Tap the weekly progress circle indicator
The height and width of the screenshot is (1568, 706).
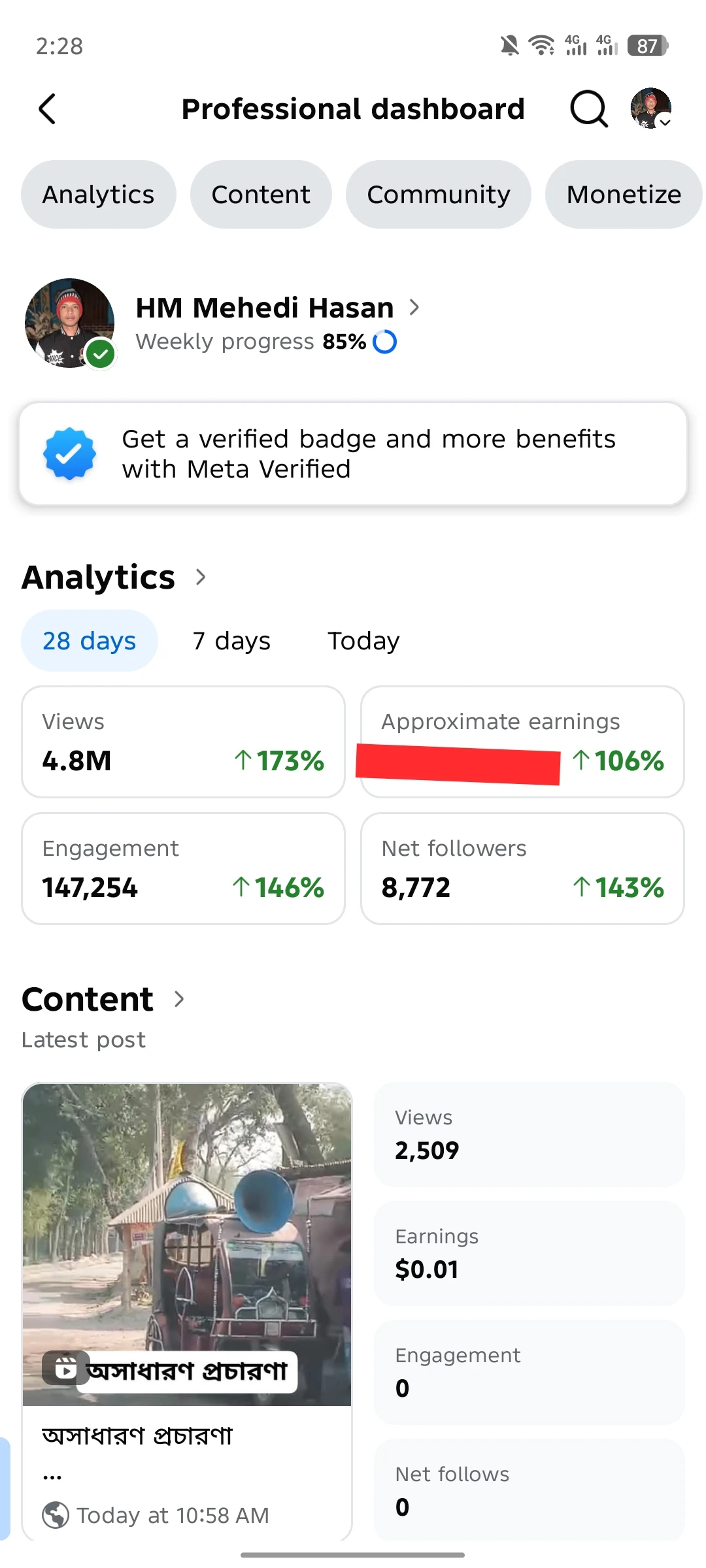(384, 342)
